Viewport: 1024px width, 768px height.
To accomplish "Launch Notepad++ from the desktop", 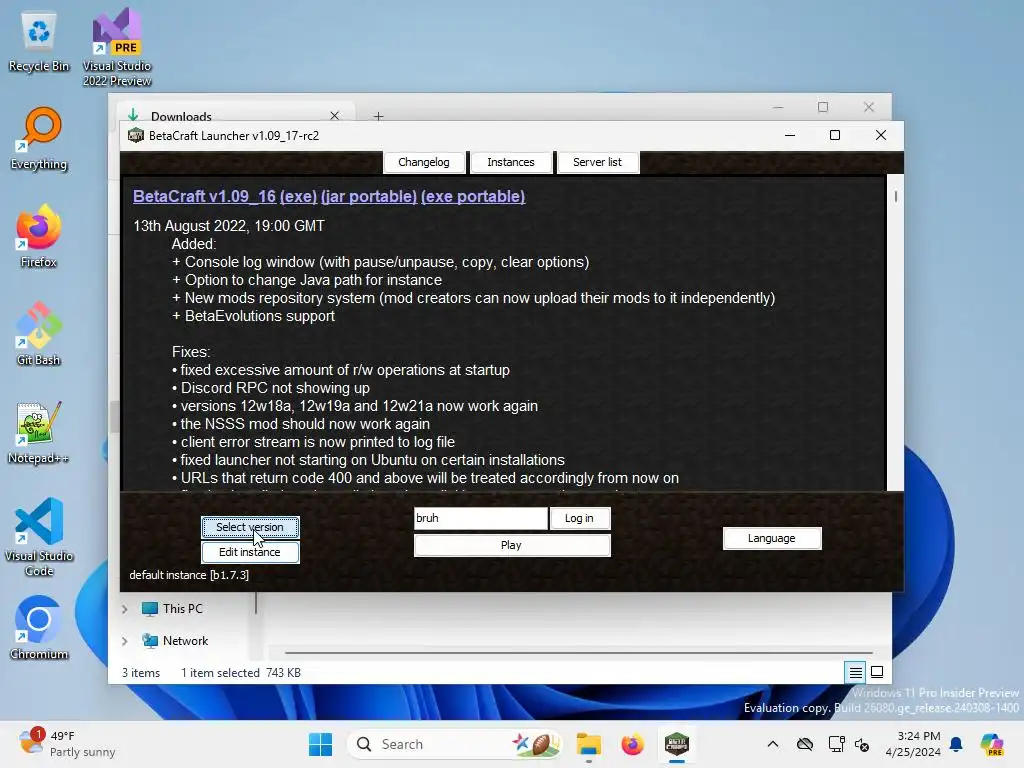I will [39, 432].
